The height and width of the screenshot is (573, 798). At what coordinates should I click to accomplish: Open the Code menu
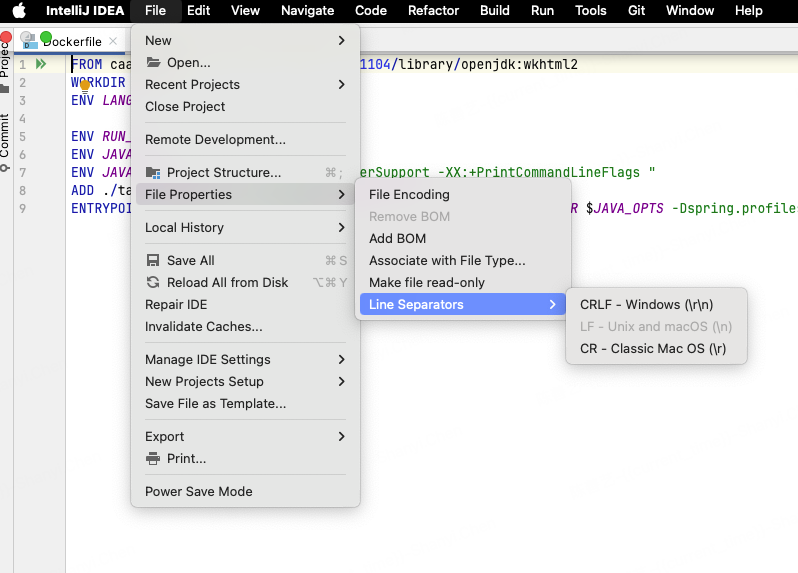[371, 10]
